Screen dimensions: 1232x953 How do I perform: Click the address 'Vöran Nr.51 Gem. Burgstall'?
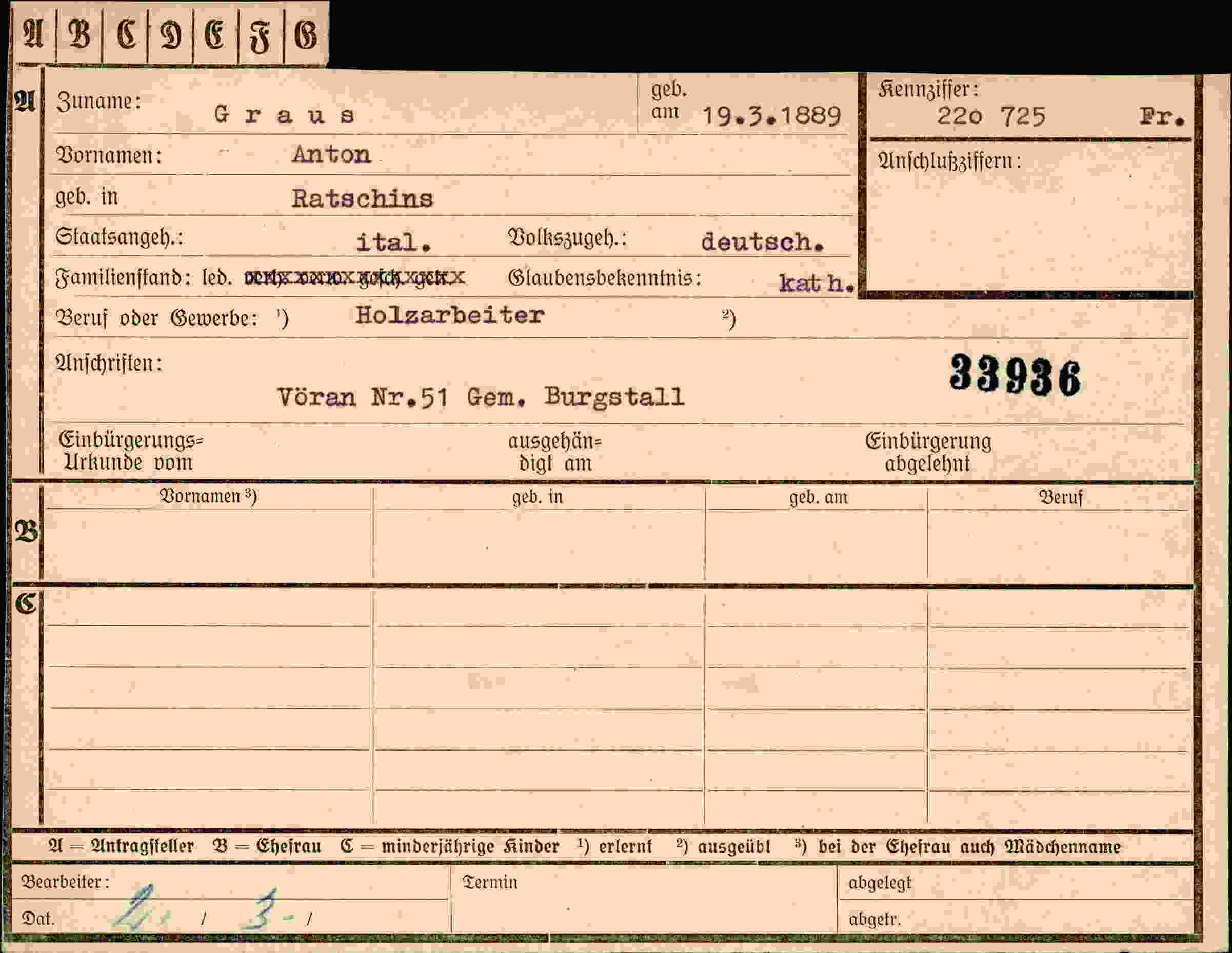tap(481, 397)
